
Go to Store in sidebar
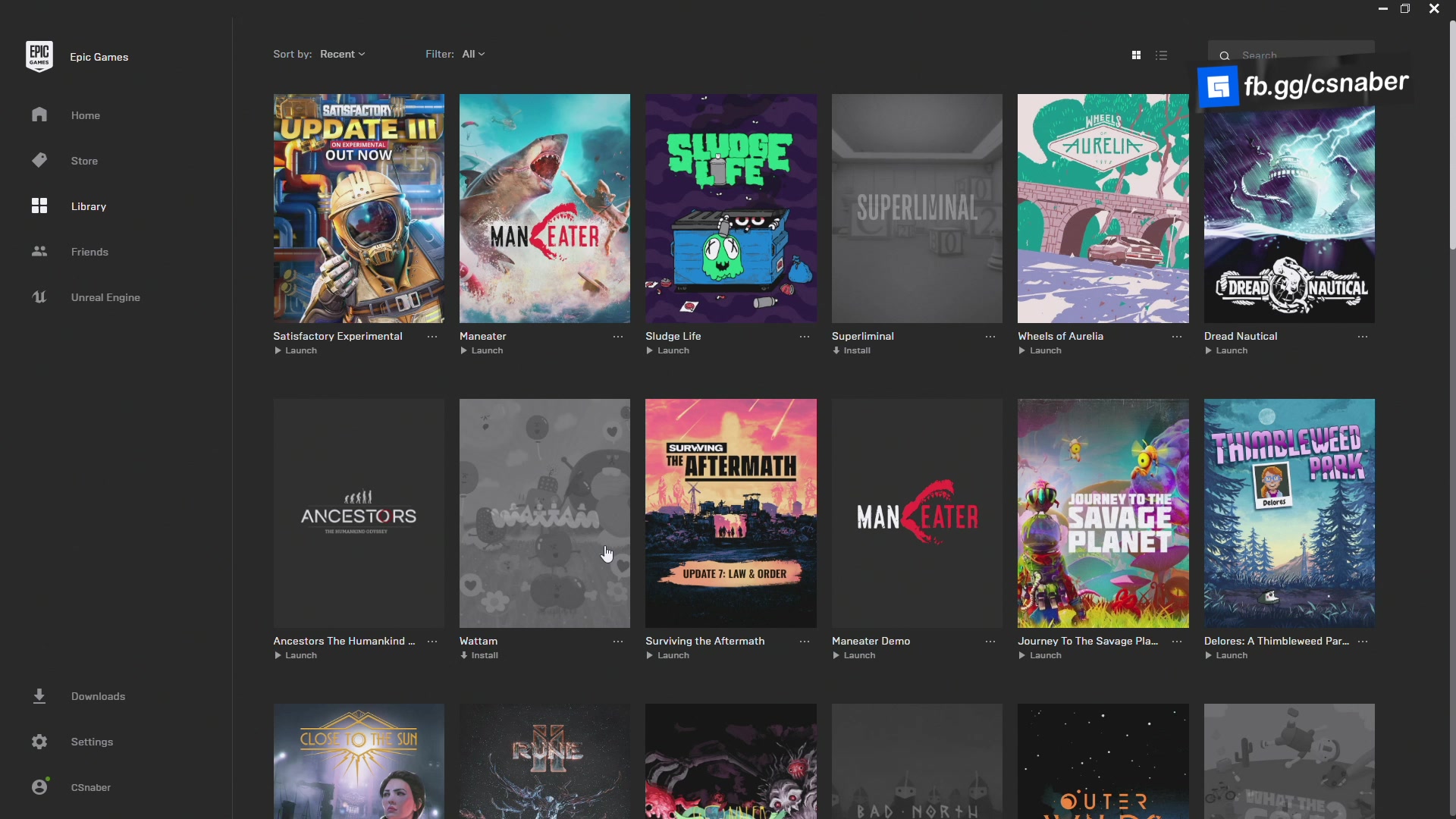coord(85,161)
